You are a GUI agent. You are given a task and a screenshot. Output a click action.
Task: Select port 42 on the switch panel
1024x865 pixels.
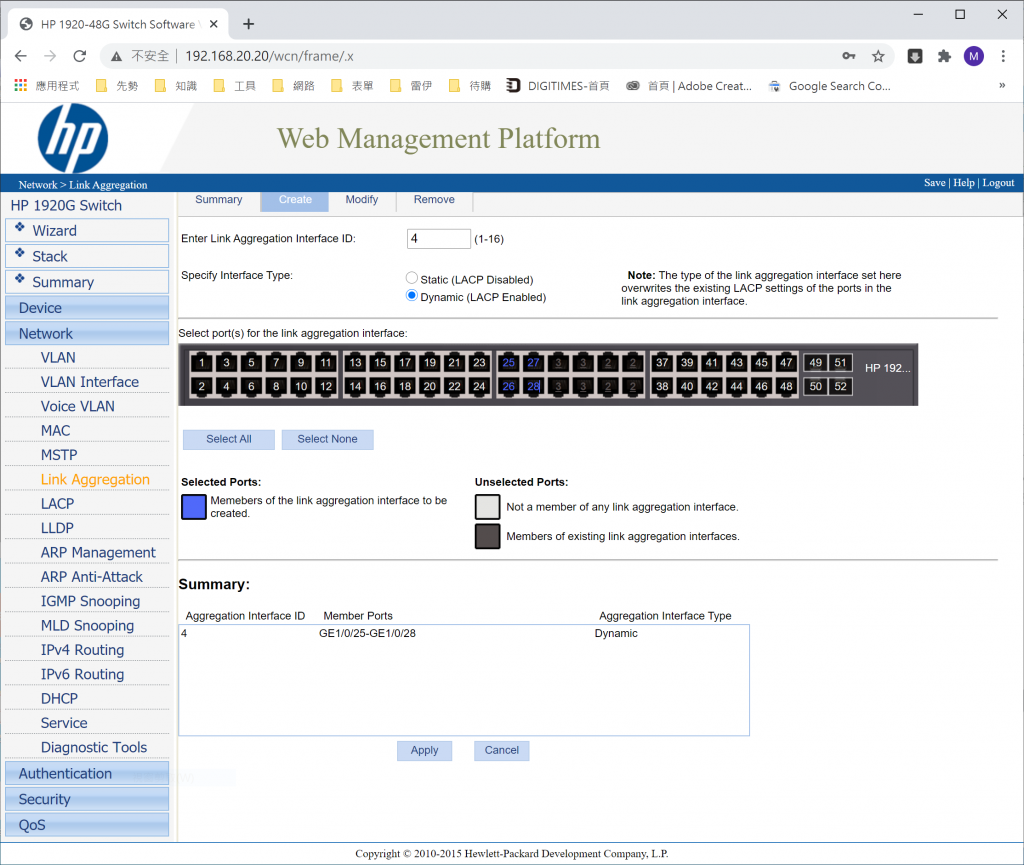pyautogui.click(x=712, y=386)
